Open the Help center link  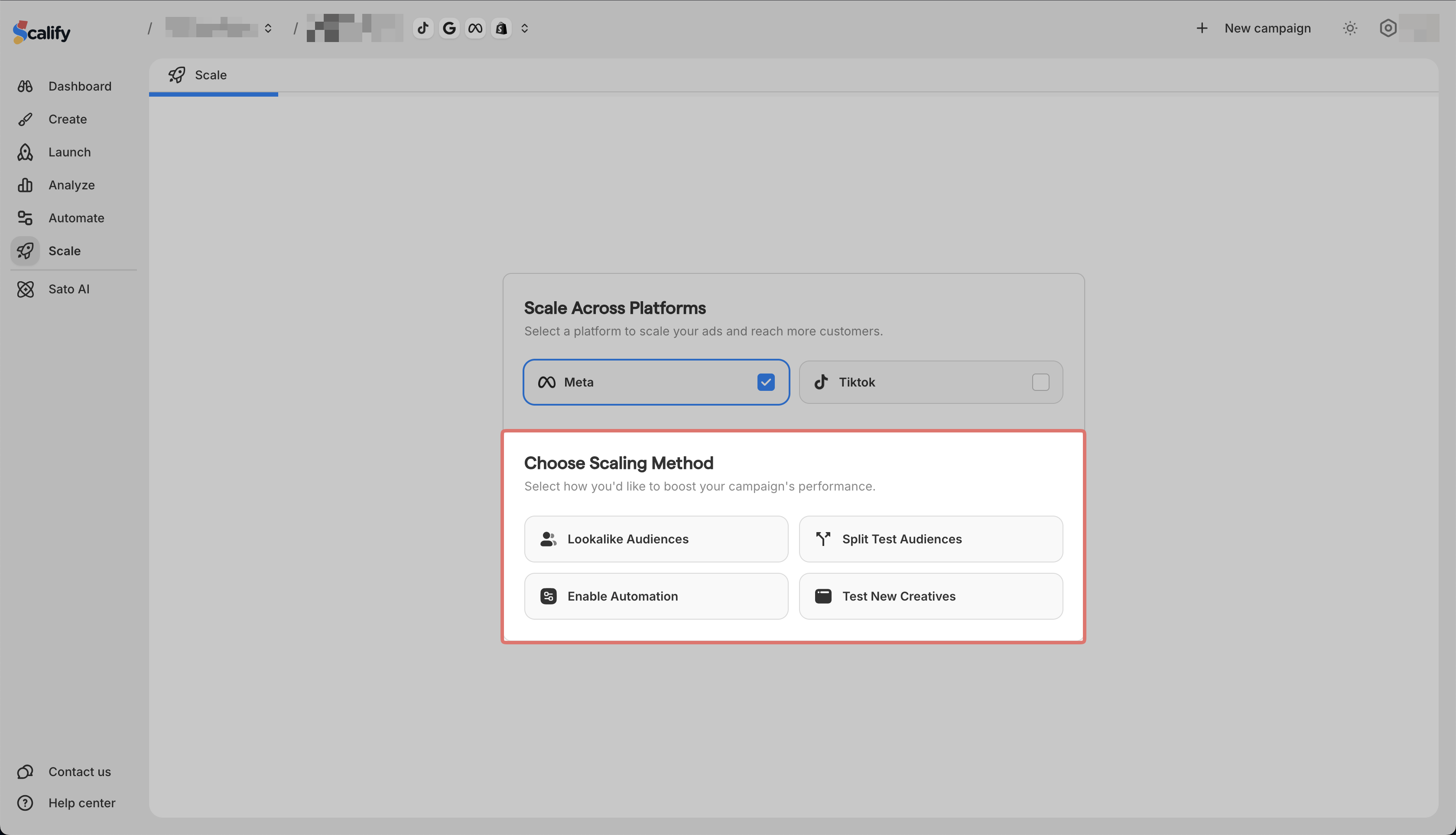point(81,803)
